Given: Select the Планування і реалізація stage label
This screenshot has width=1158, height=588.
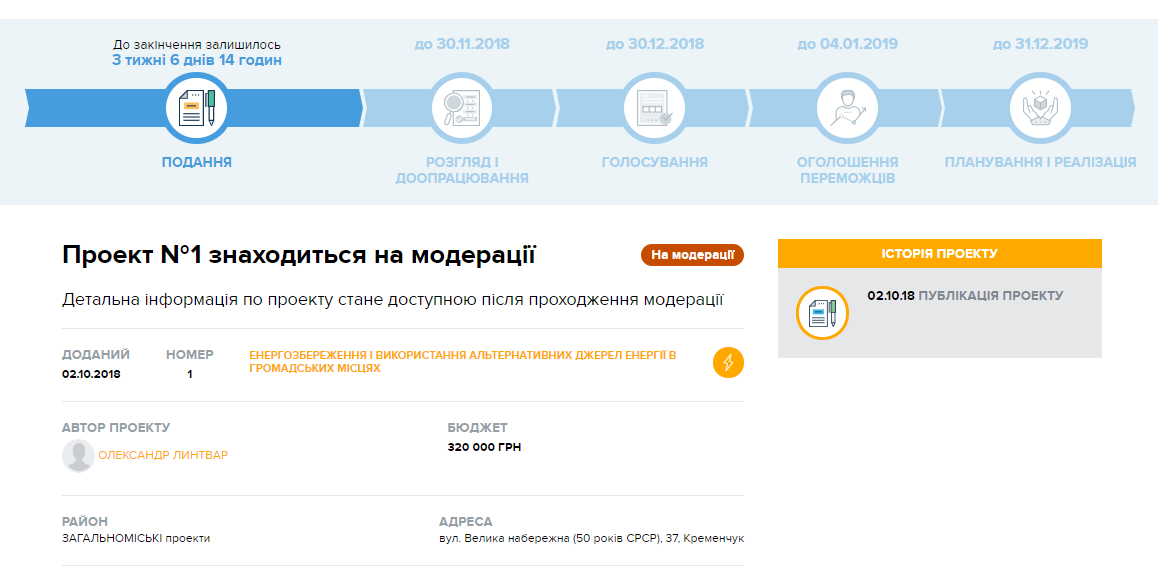Looking at the screenshot, I should (x=1040, y=162).
